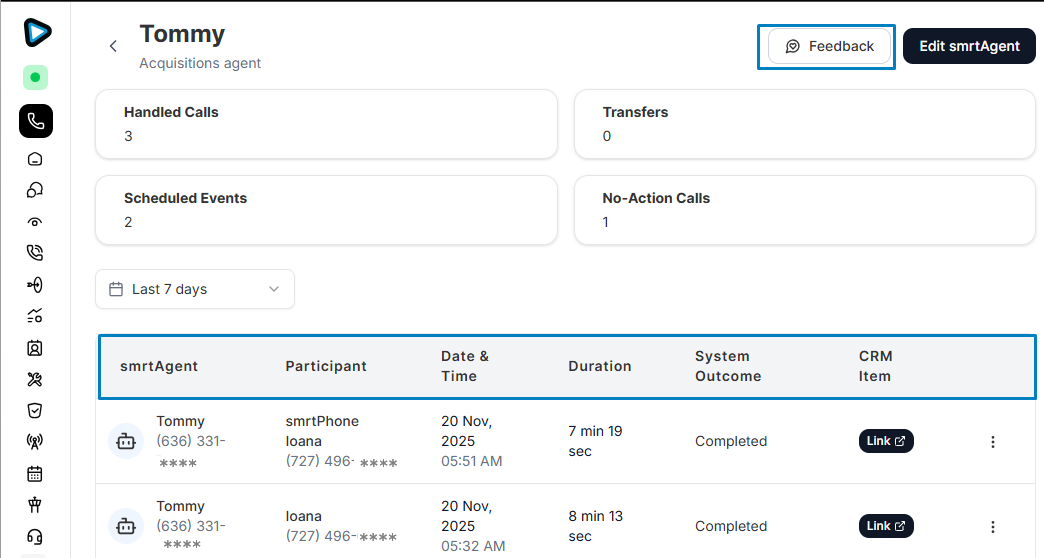Go back using the left chevron arrow

point(113,46)
